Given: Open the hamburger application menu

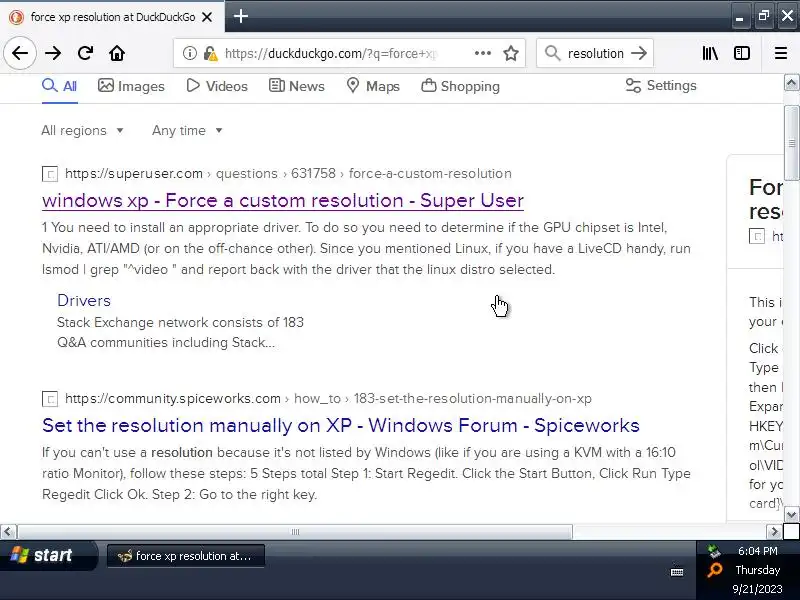Looking at the screenshot, I should 781,53.
